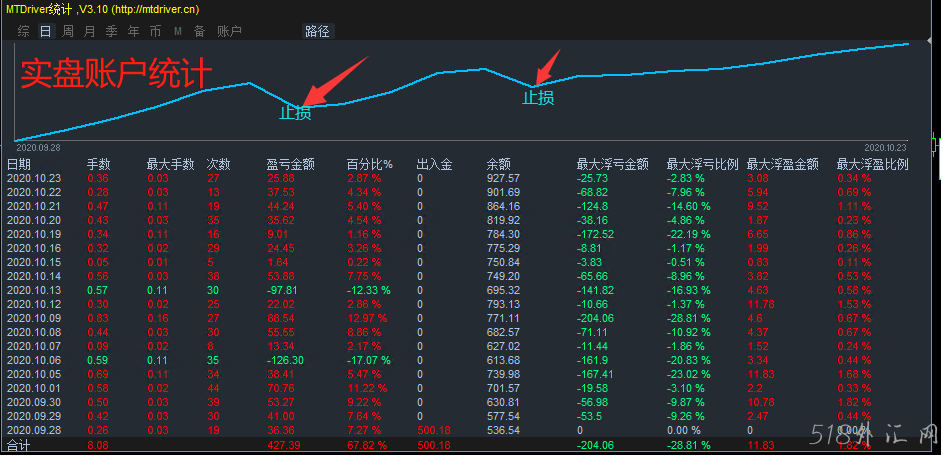Click the 88.54 profit cell
943x457 pixels.
click(280, 318)
